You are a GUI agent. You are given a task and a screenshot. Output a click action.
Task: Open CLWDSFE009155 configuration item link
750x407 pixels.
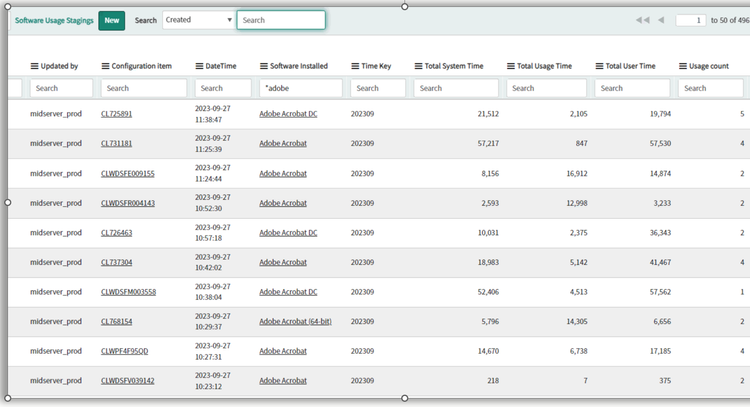coord(128,174)
